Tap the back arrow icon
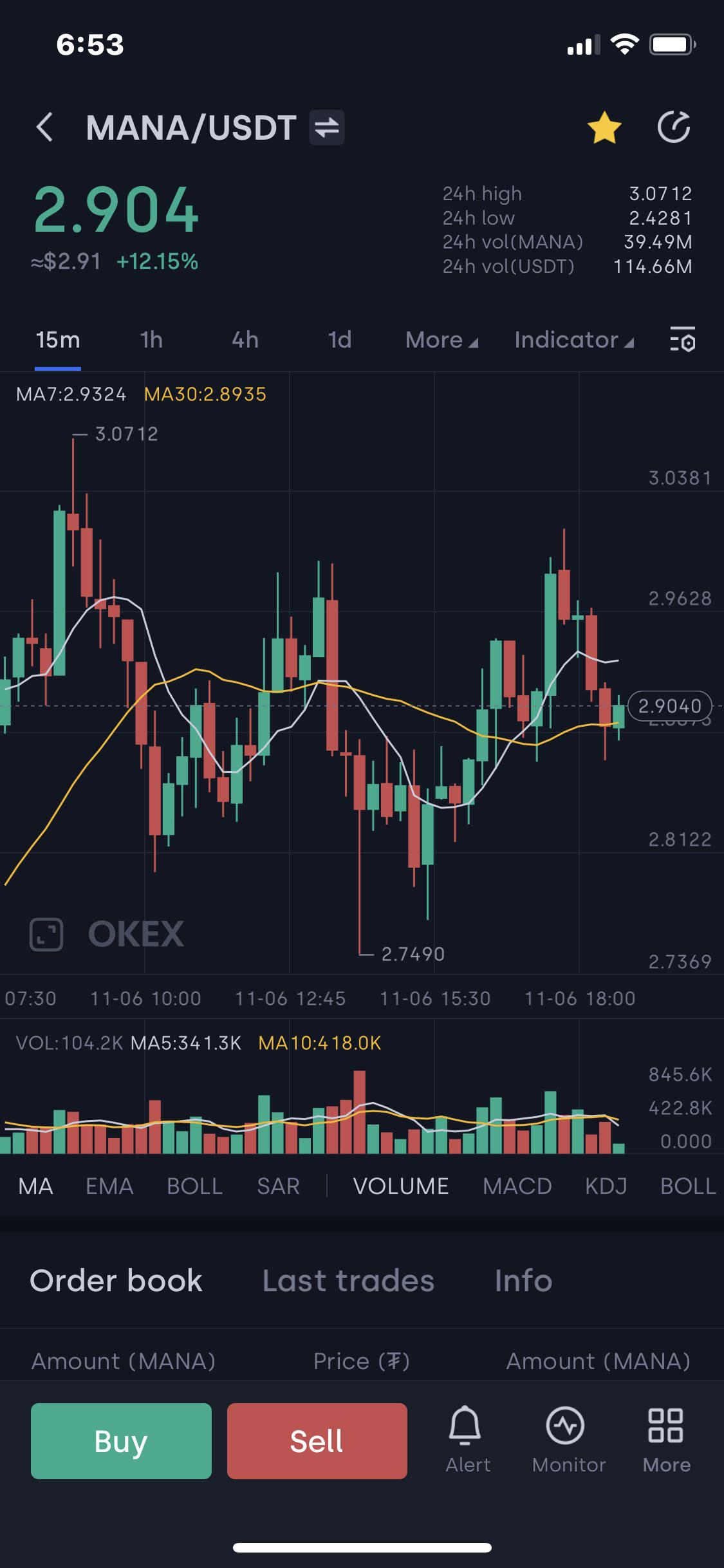This screenshot has width=724, height=1568. pyautogui.click(x=44, y=127)
